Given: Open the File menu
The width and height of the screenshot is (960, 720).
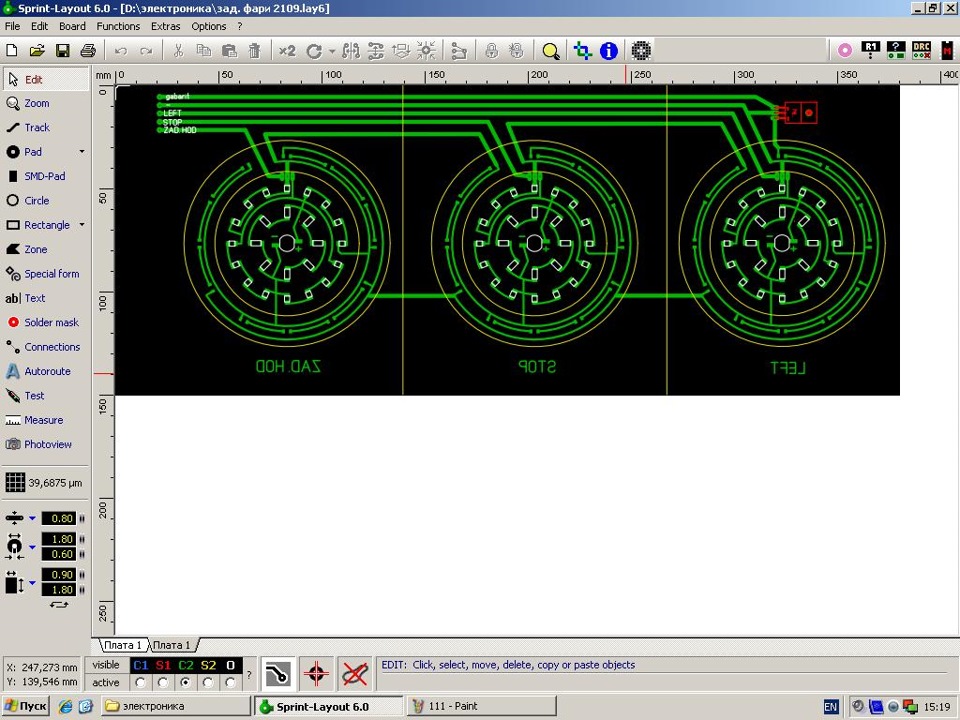Looking at the screenshot, I should pyautogui.click(x=12, y=26).
